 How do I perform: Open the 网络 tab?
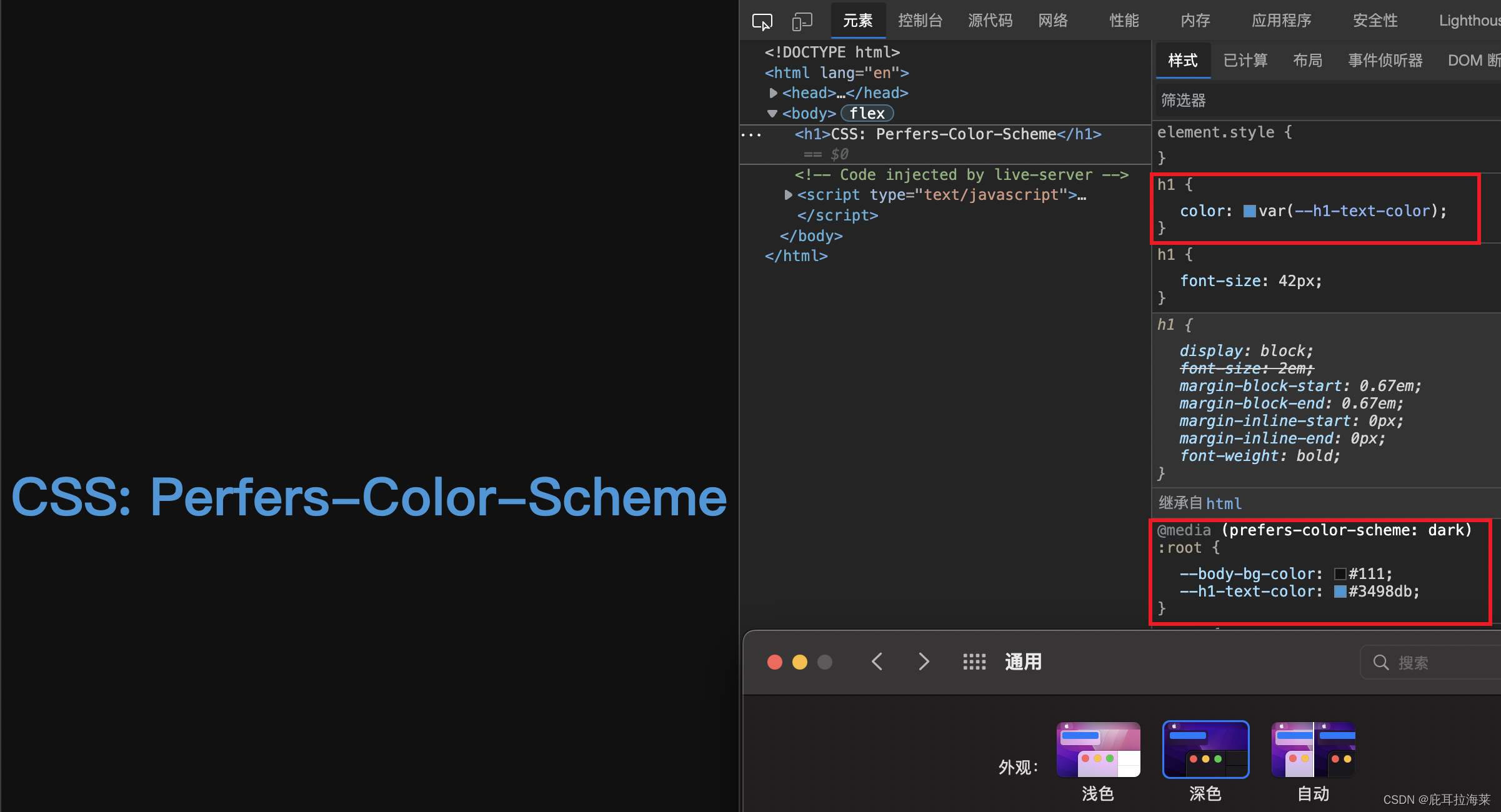click(x=1053, y=21)
